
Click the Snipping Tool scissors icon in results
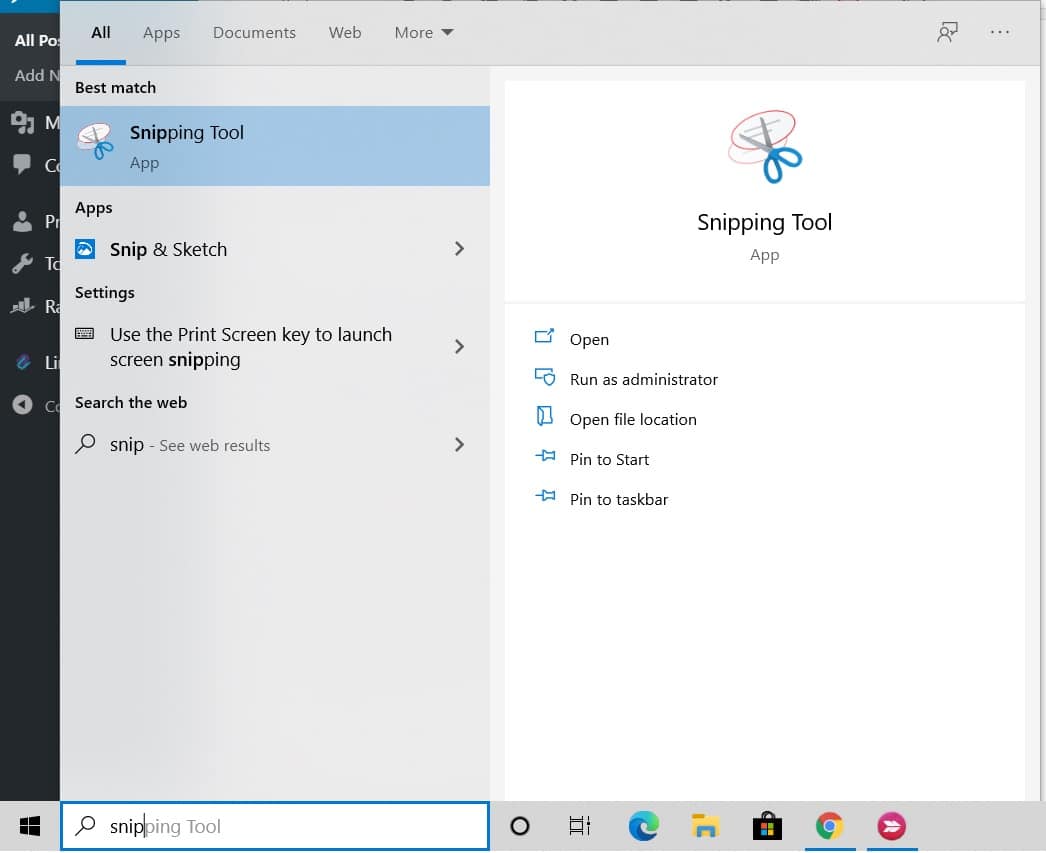tap(95, 141)
